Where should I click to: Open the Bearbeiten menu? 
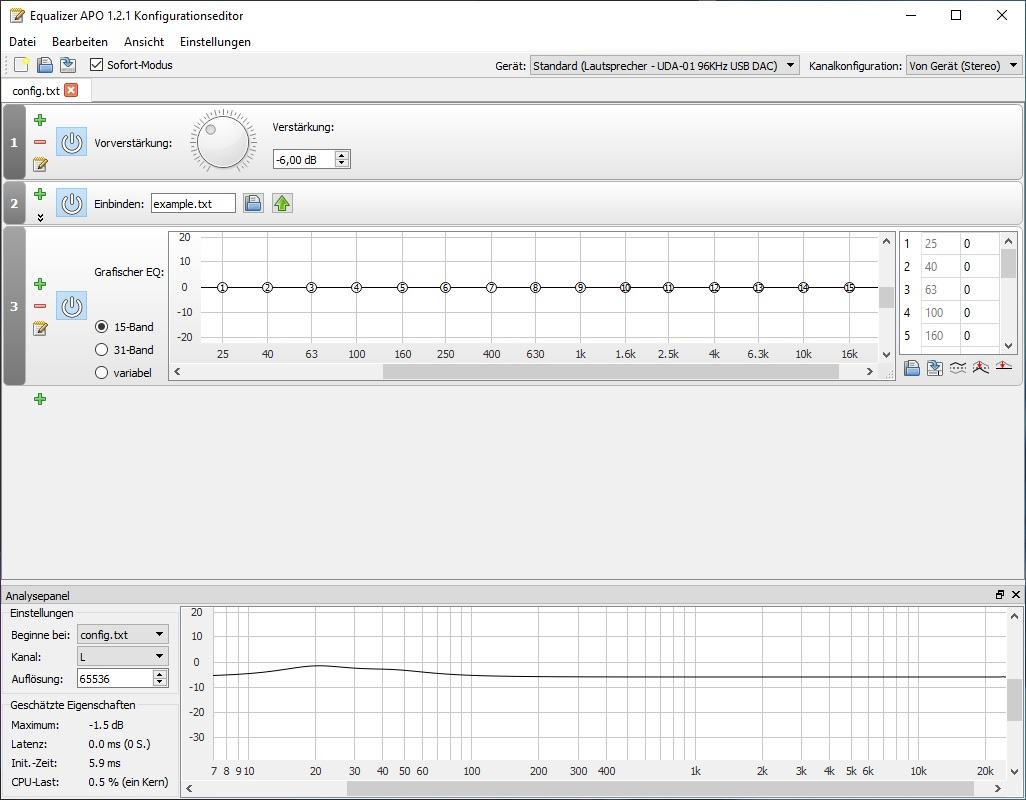80,42
